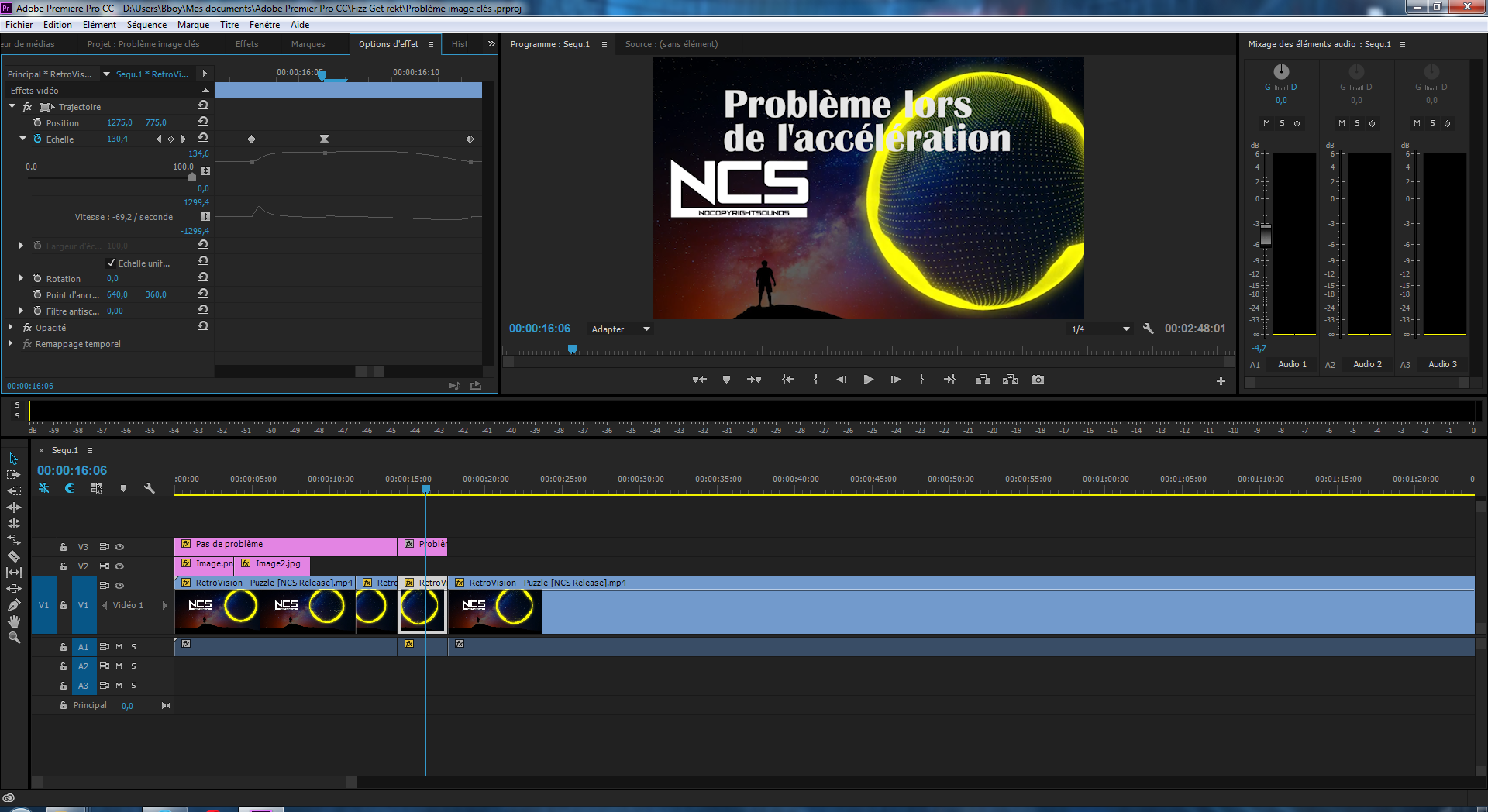Toggle V3 track visibility eye
This screenshot has height=812, width=1488.
119,547
